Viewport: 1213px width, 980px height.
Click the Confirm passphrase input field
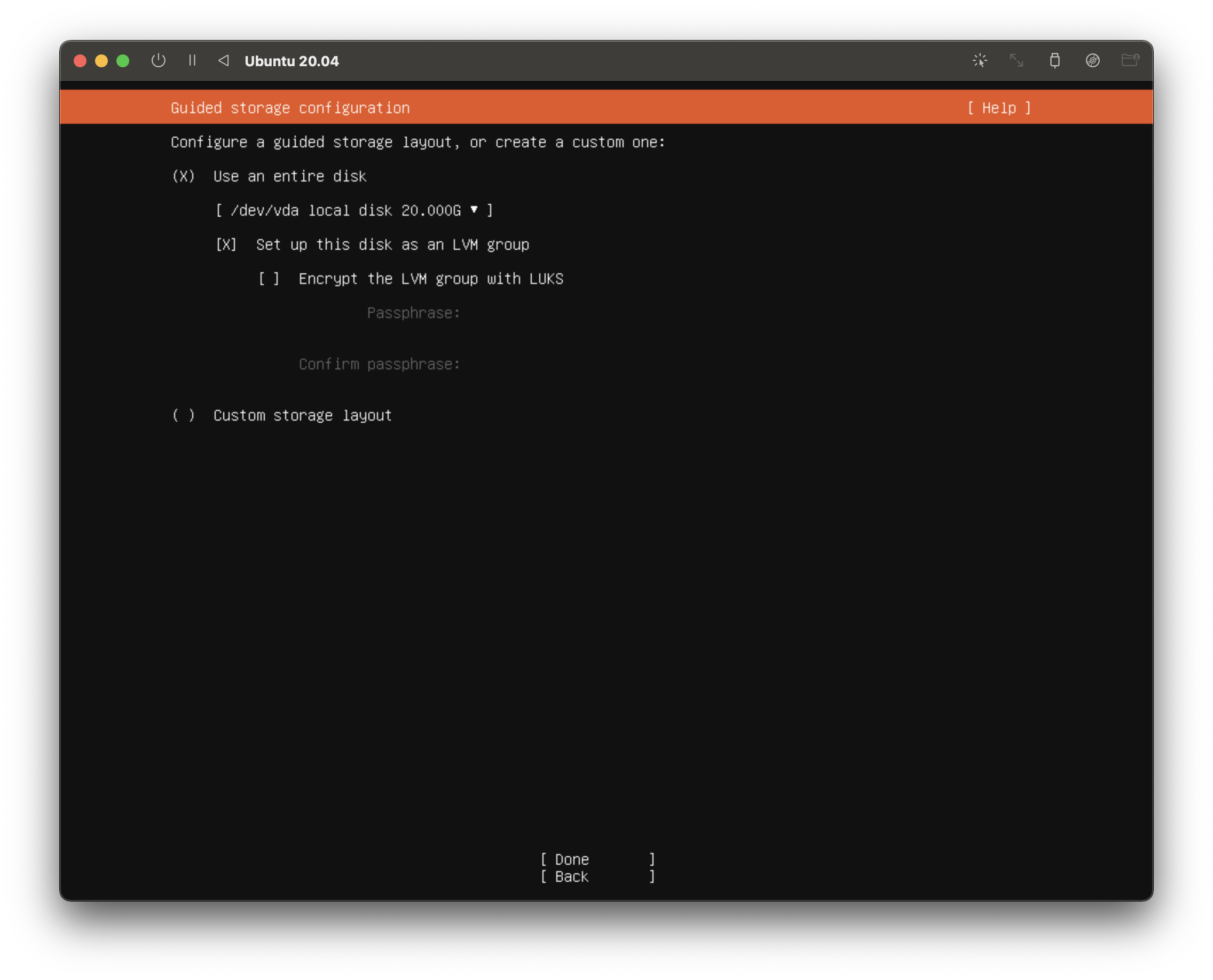565,365
